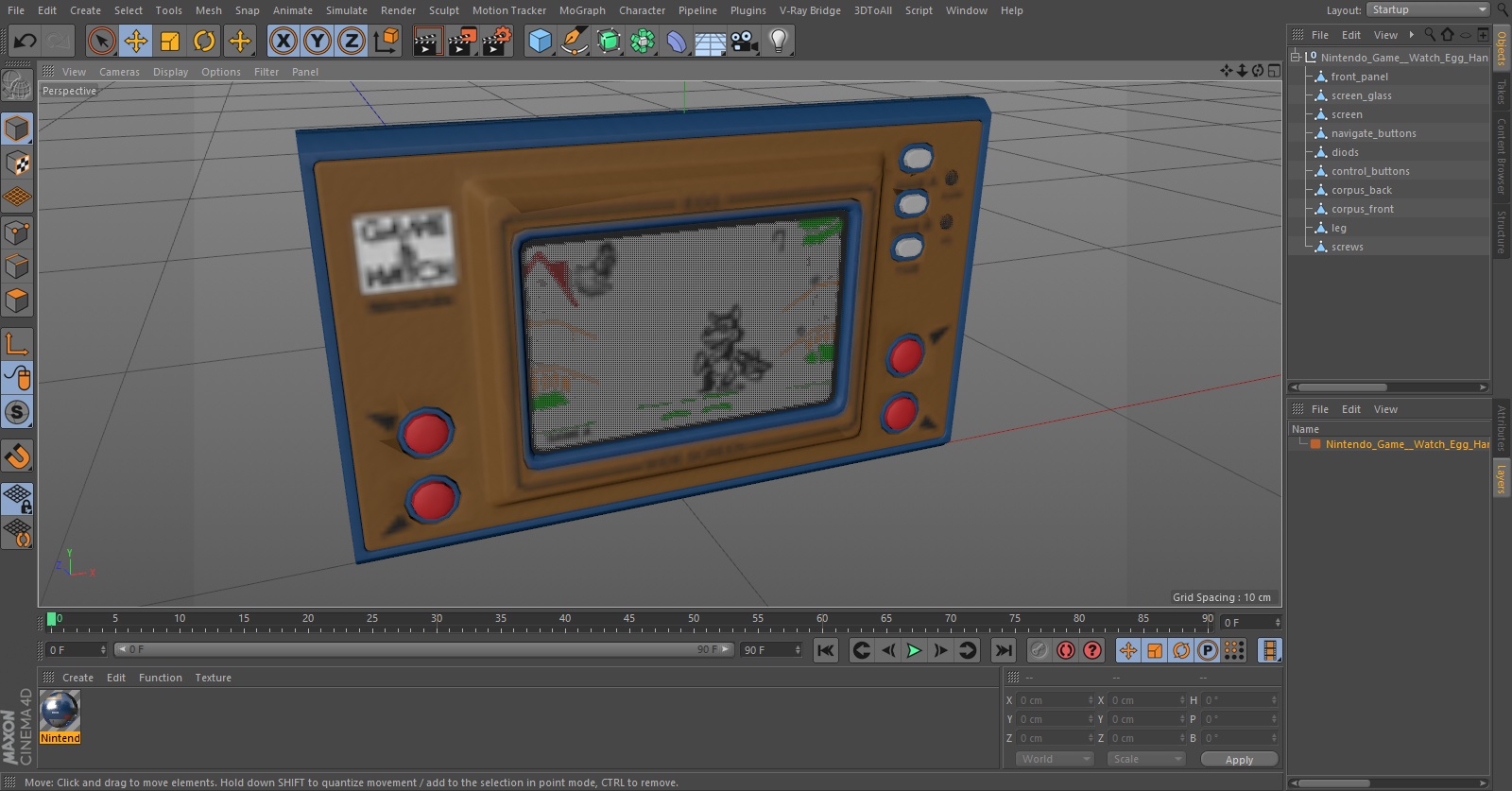The height and width of the screenshot is (791, 1512).
Task: Open Edit Render Settings icon
Action: [x=497, y=41]
